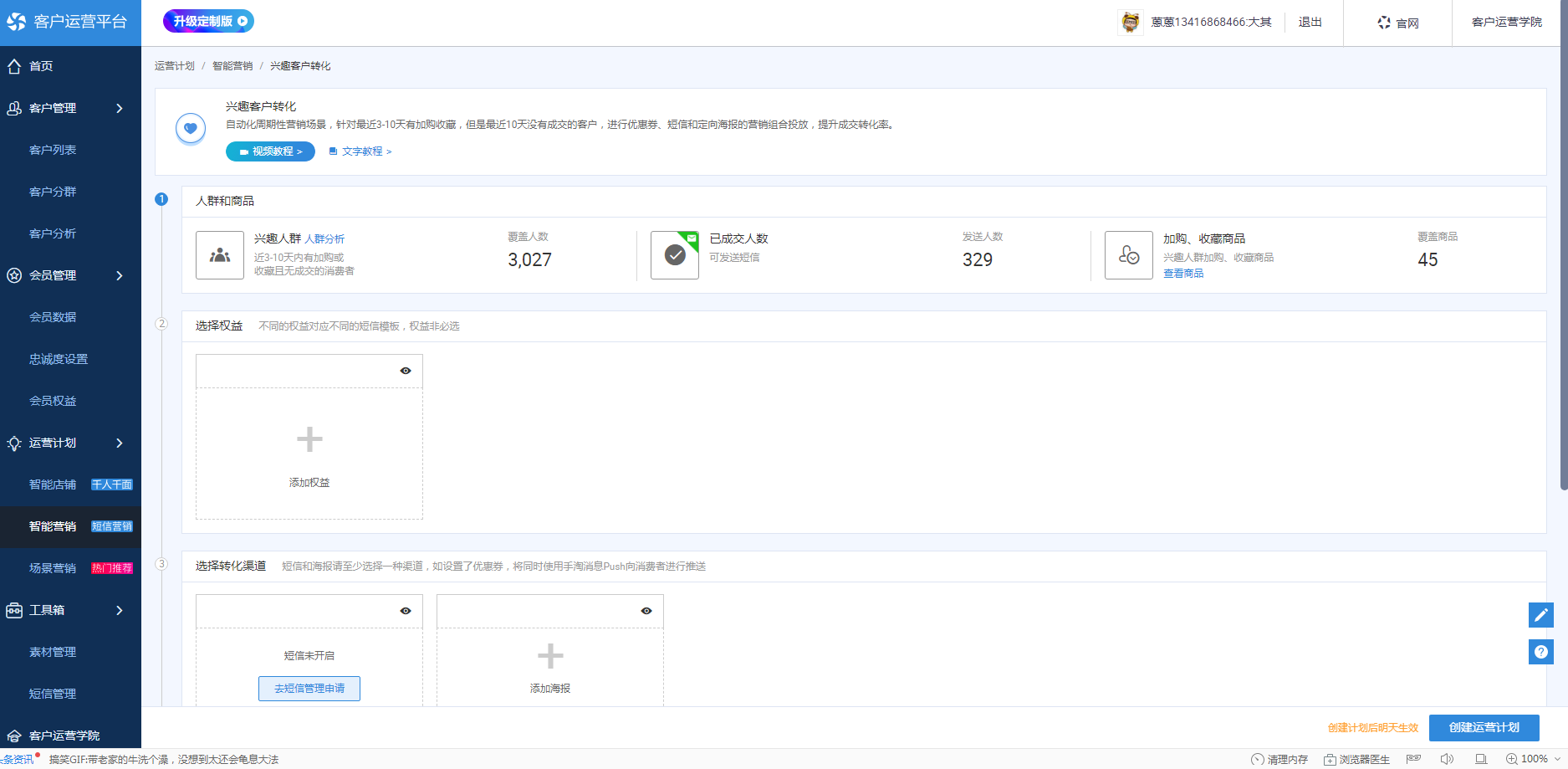The height and width of the screenshot is (769, 1568).
Task: Open the 查看商品 link
Action: point(1183,274)
